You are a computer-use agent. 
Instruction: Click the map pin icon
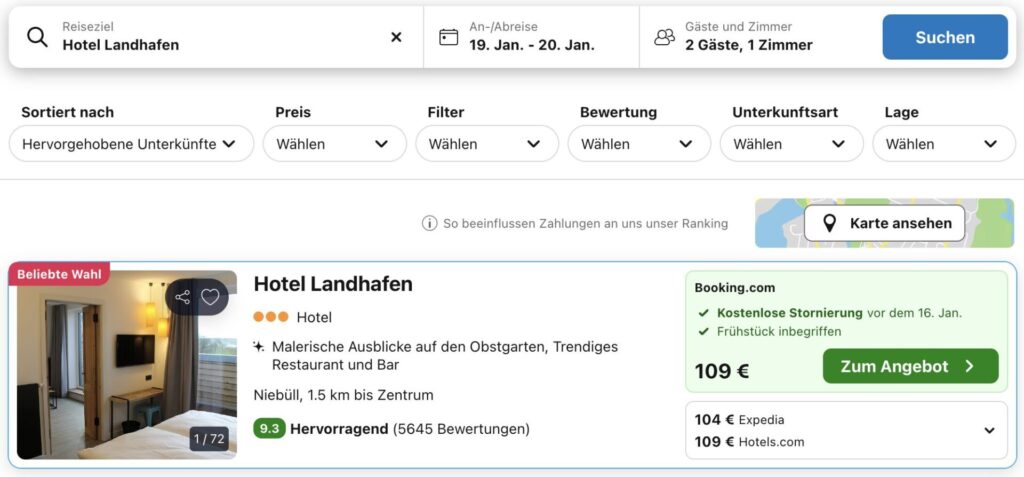pos(829,223)
